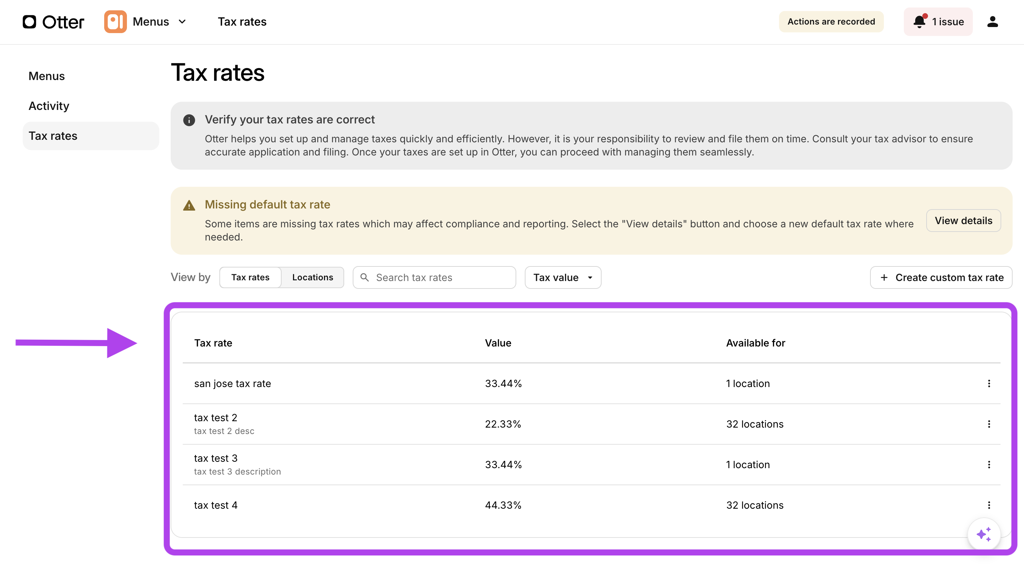Viewport: 1024px width, 577px height.
Task: Switch view to Locations
Action: [312, 278]
